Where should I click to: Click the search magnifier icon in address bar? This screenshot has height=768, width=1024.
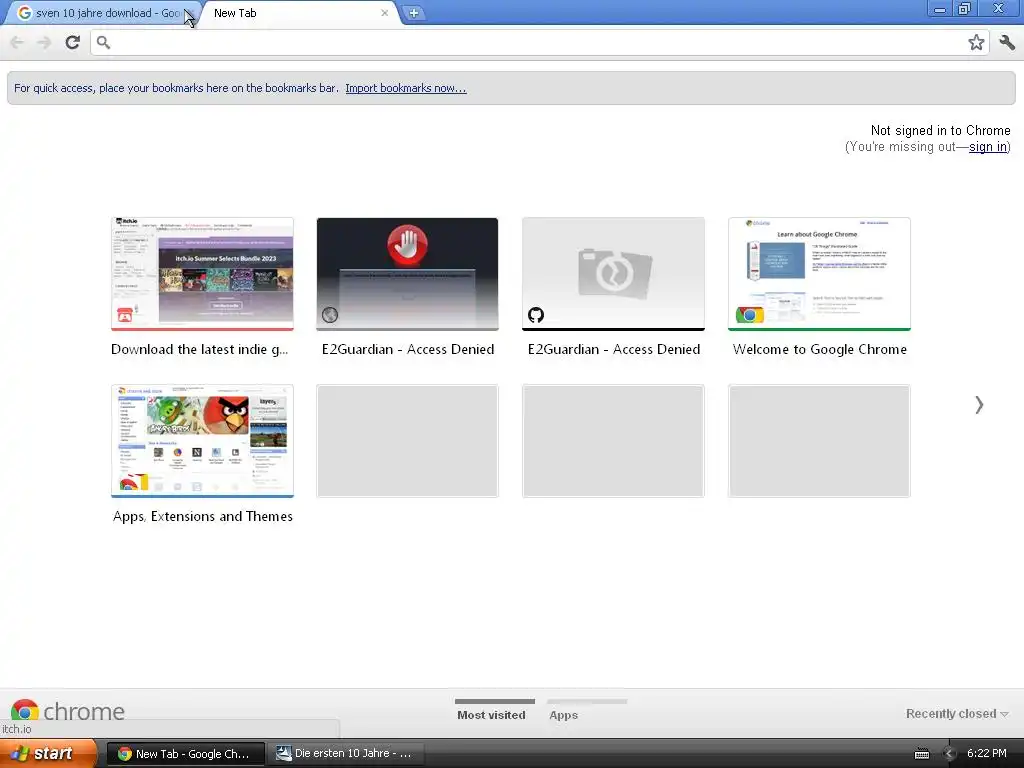click(x=103, y=42)
